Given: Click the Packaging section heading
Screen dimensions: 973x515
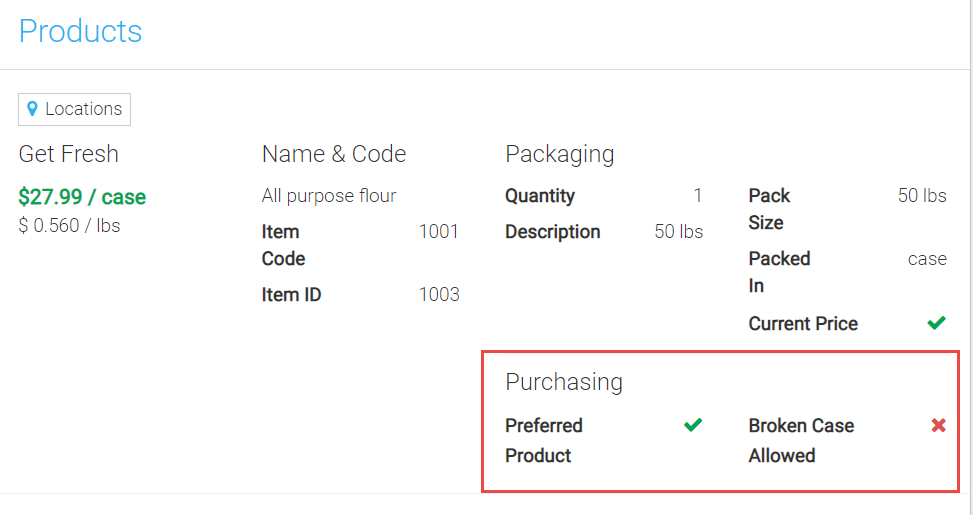Looking at the screenshot, I should click(559, 154).
